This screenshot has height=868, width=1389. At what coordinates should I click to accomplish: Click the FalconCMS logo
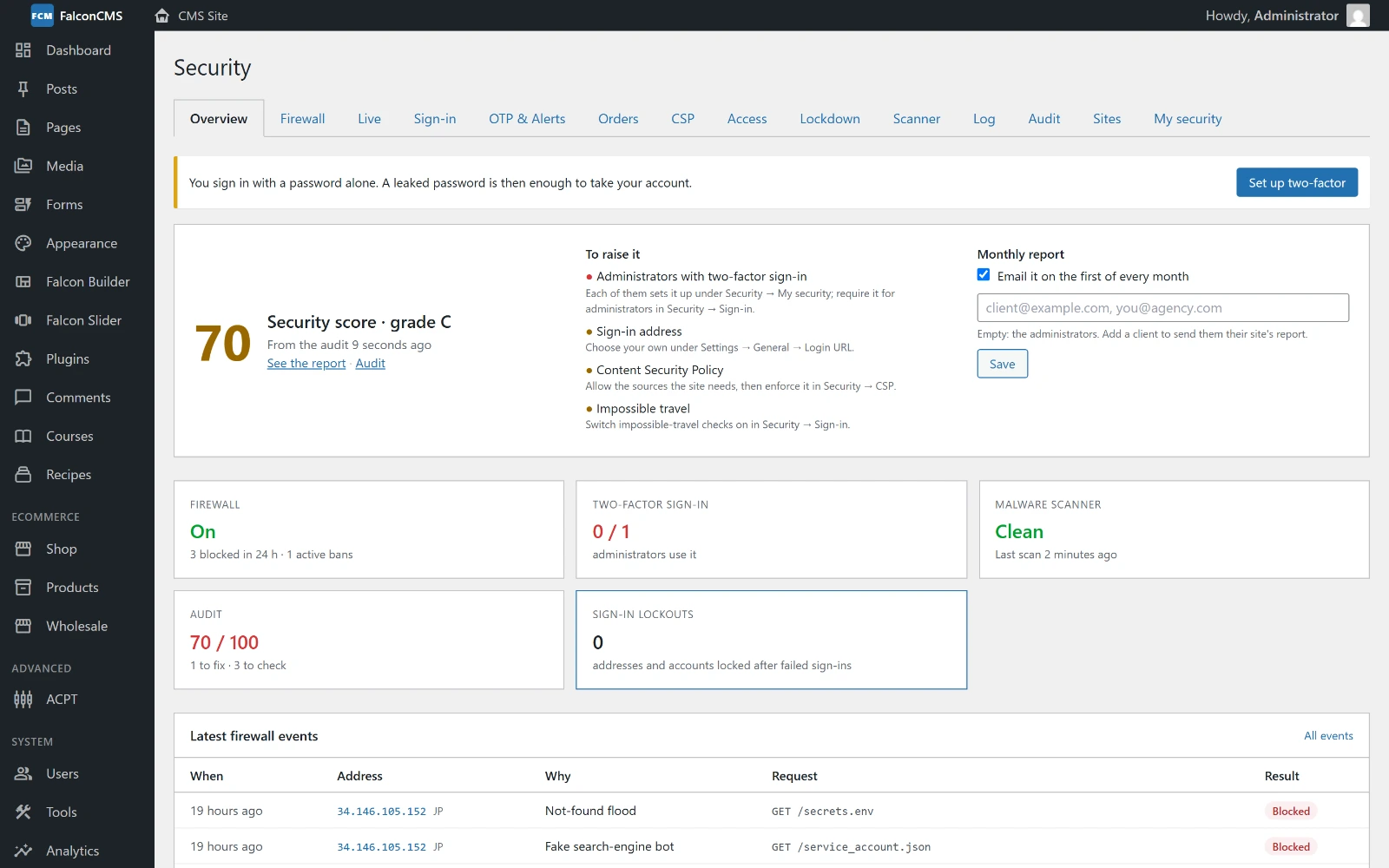42,16
